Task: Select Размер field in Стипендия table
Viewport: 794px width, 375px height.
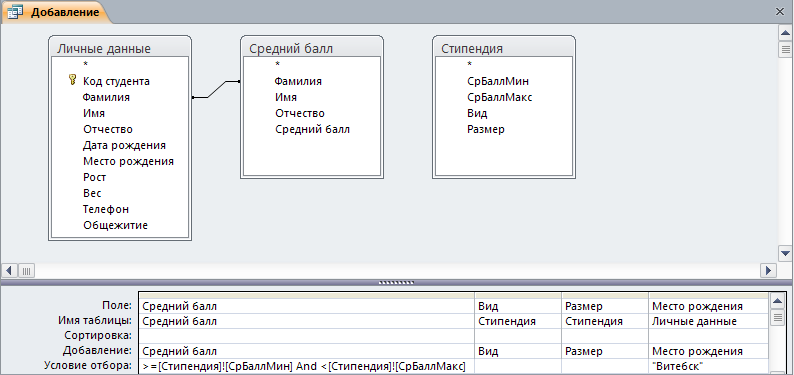Action: click(x=486, y=129)
